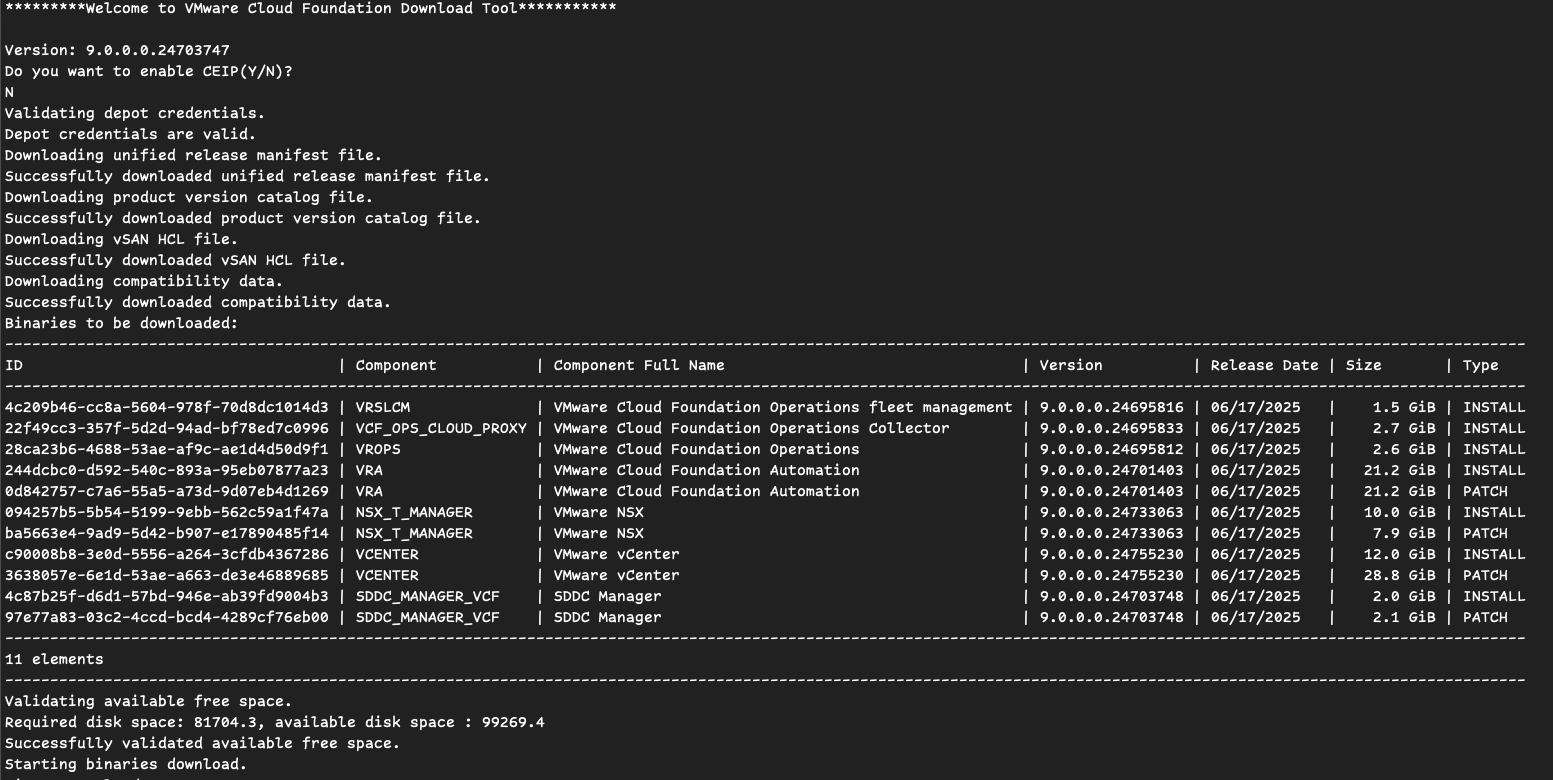Select 'Starting binaries download.' line
Image resolution: width=1553 pixels, height=780 pixels.
(x=125, y=765)
